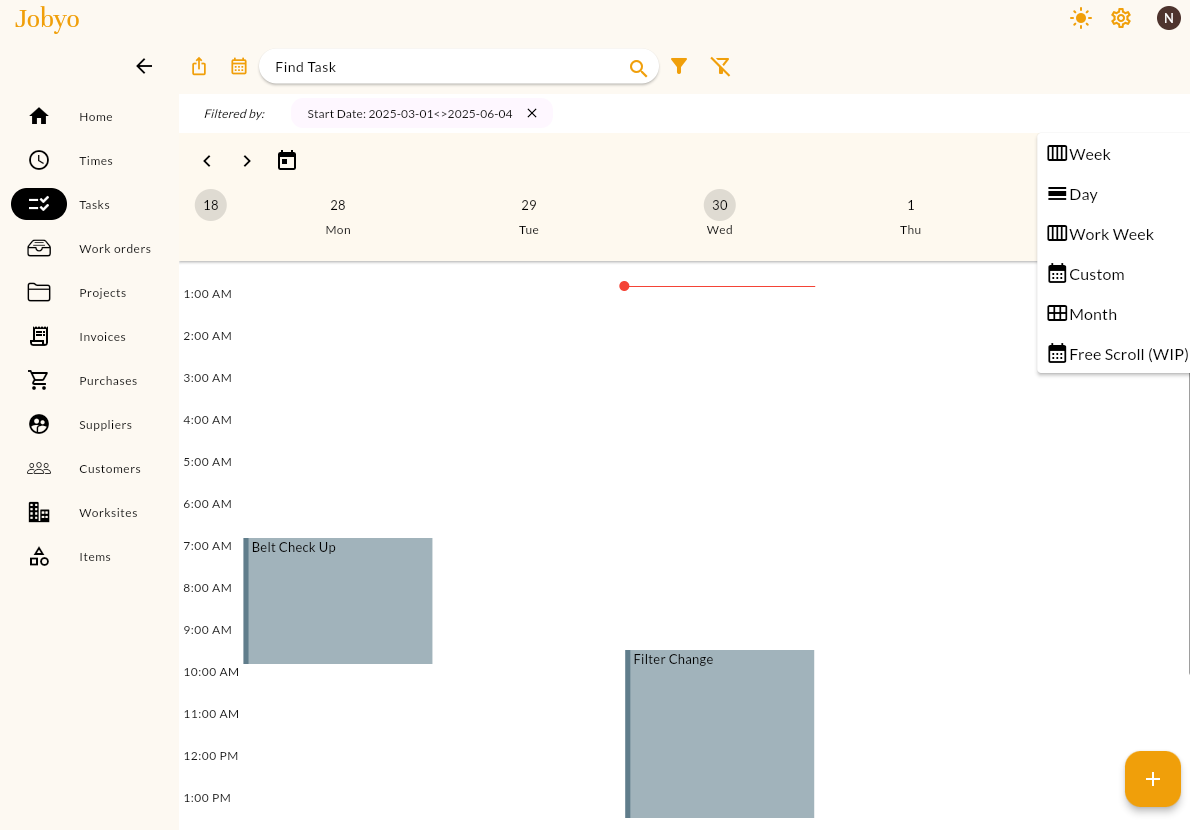Toggle light mode with the sun icon

pyautogui.click(x=1081, y=17)
